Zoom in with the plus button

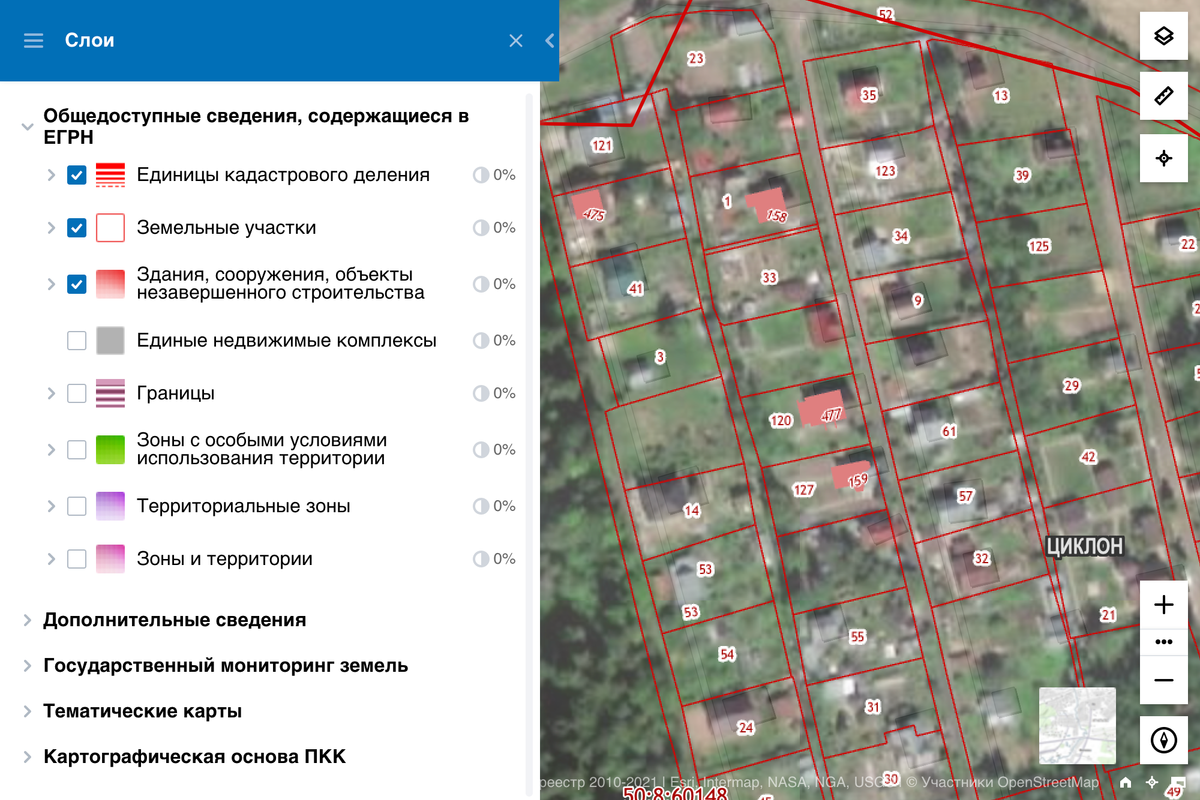[1163, 605]
